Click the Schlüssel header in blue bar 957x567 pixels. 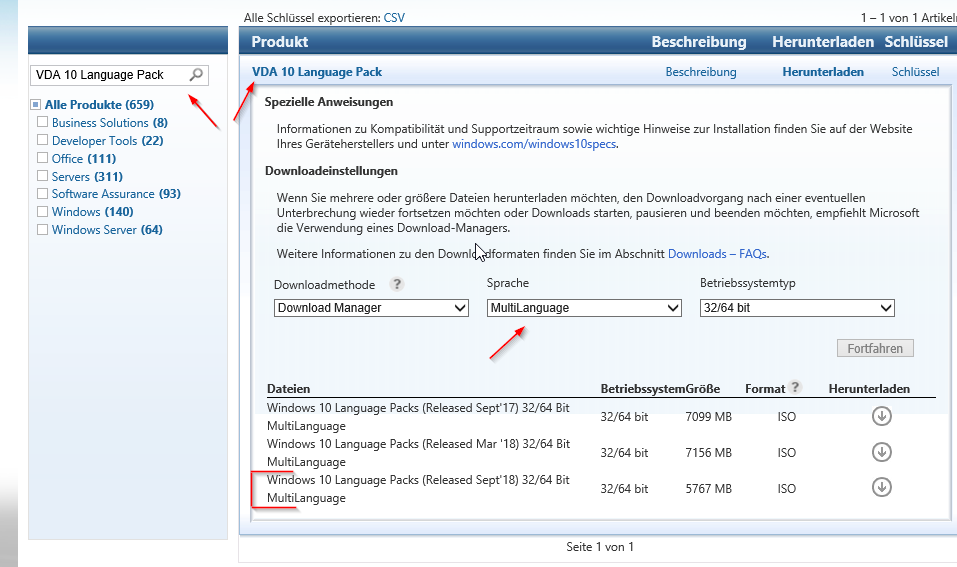tap(916, 42)
